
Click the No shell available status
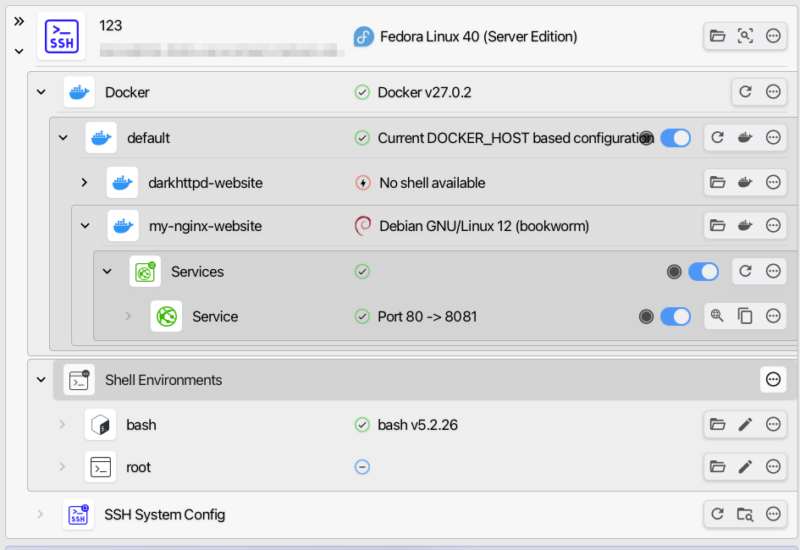[432, 183]
